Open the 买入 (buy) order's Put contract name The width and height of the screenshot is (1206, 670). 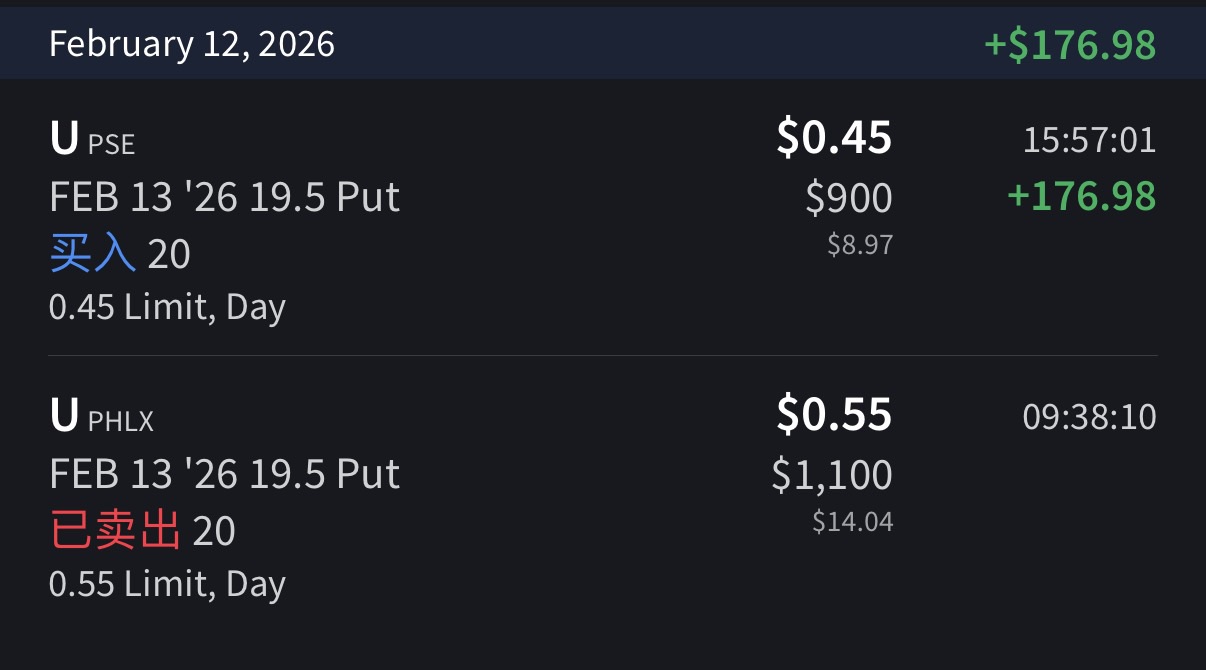[224, 197]
